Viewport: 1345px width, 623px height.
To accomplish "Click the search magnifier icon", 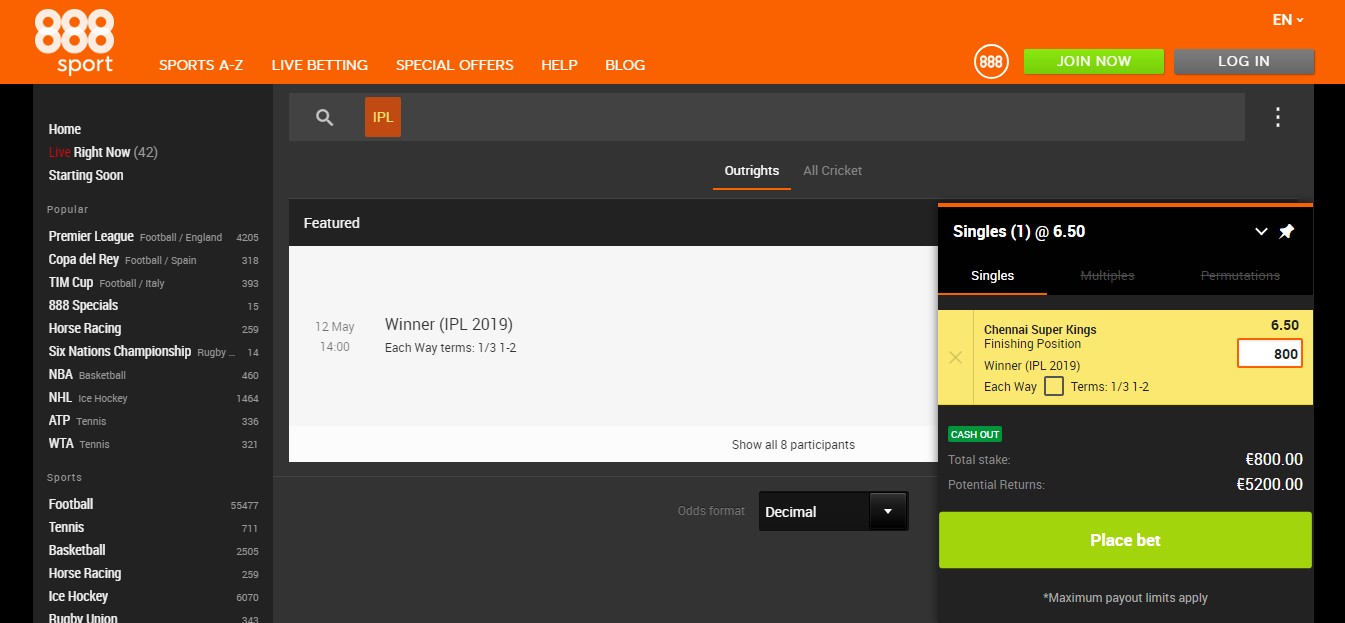I will click(324, 117).
